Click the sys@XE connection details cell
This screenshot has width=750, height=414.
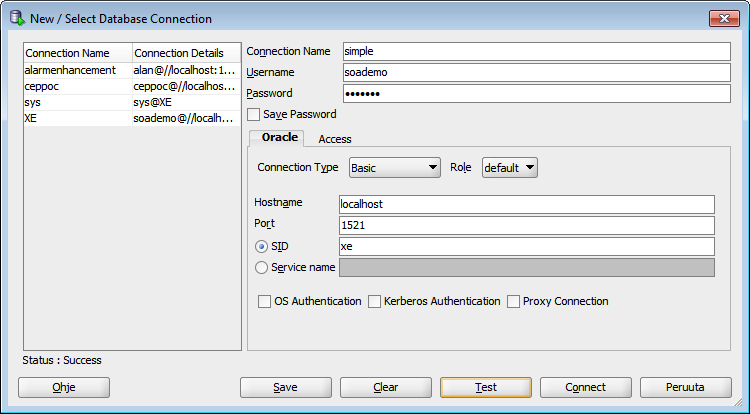[187, 102]
